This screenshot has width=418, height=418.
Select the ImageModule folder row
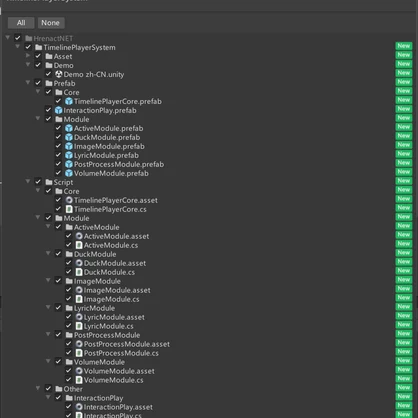[209, 281]
